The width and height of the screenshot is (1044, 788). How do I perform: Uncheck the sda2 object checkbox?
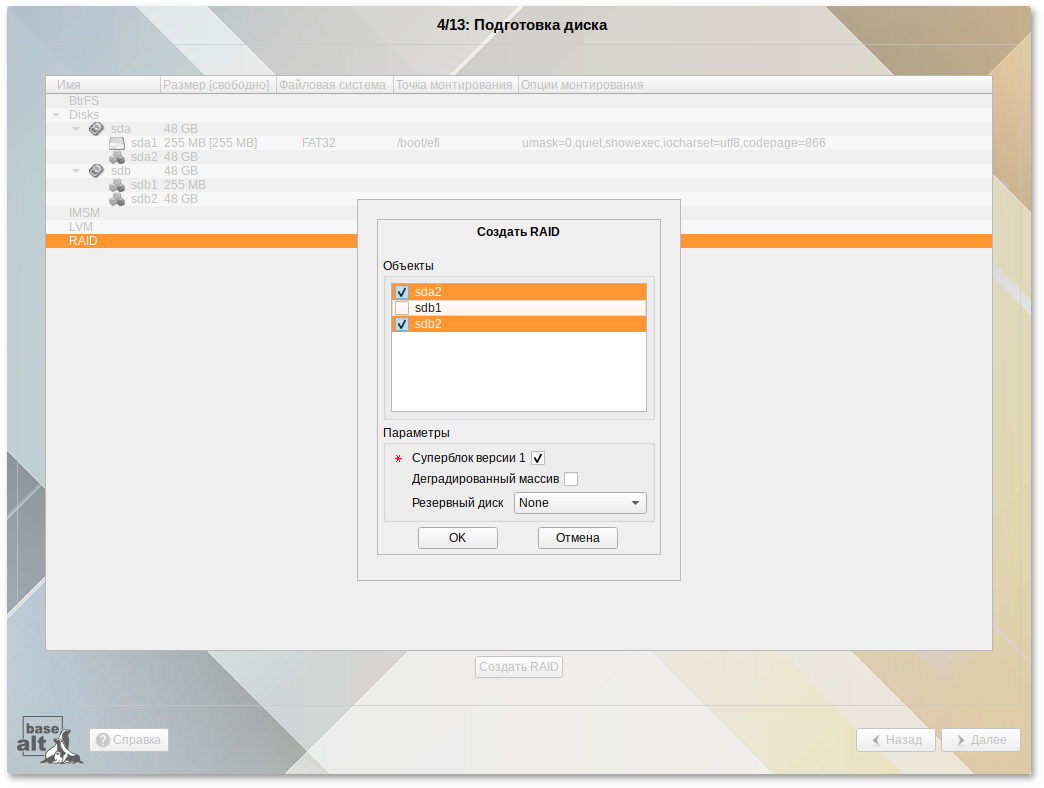(402, 292)
